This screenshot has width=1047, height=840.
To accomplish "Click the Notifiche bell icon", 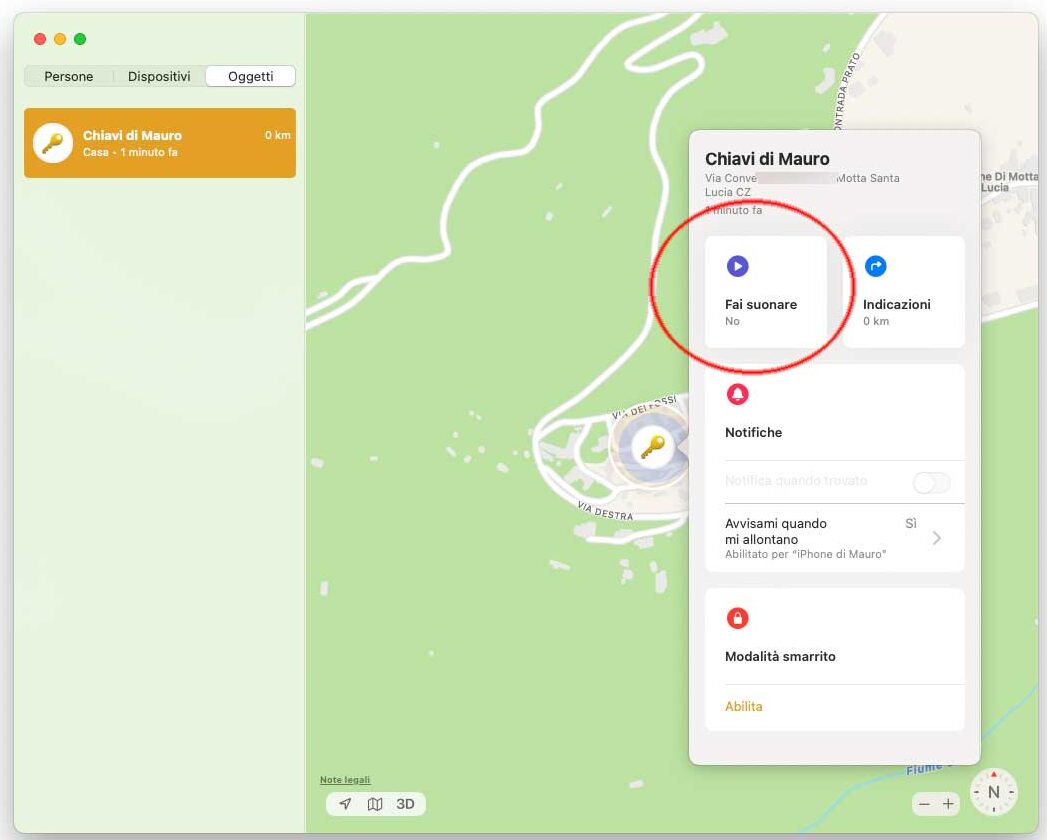I will pyautogui.click(x=737, y=394).
